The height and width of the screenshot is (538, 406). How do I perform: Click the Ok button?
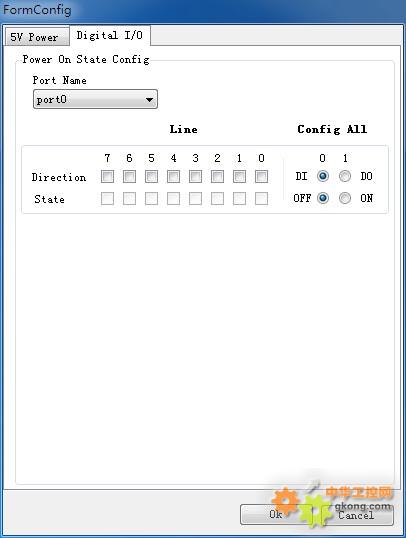pos(276,514)
